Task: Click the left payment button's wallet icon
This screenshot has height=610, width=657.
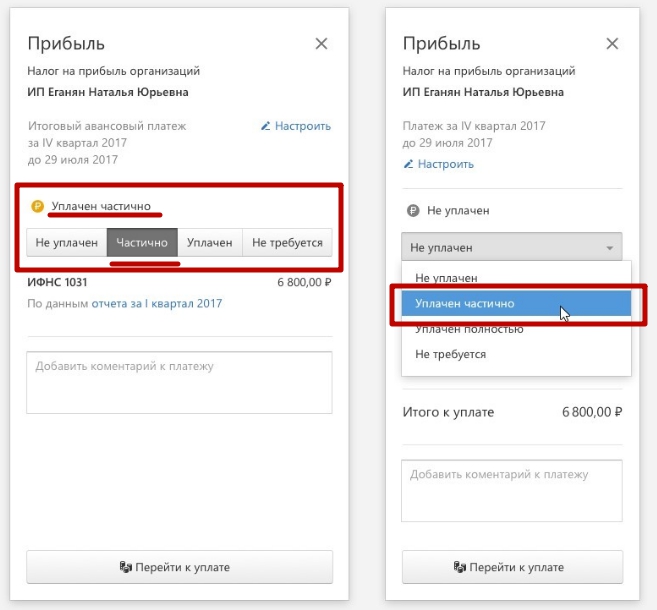Action: point(126,567)
